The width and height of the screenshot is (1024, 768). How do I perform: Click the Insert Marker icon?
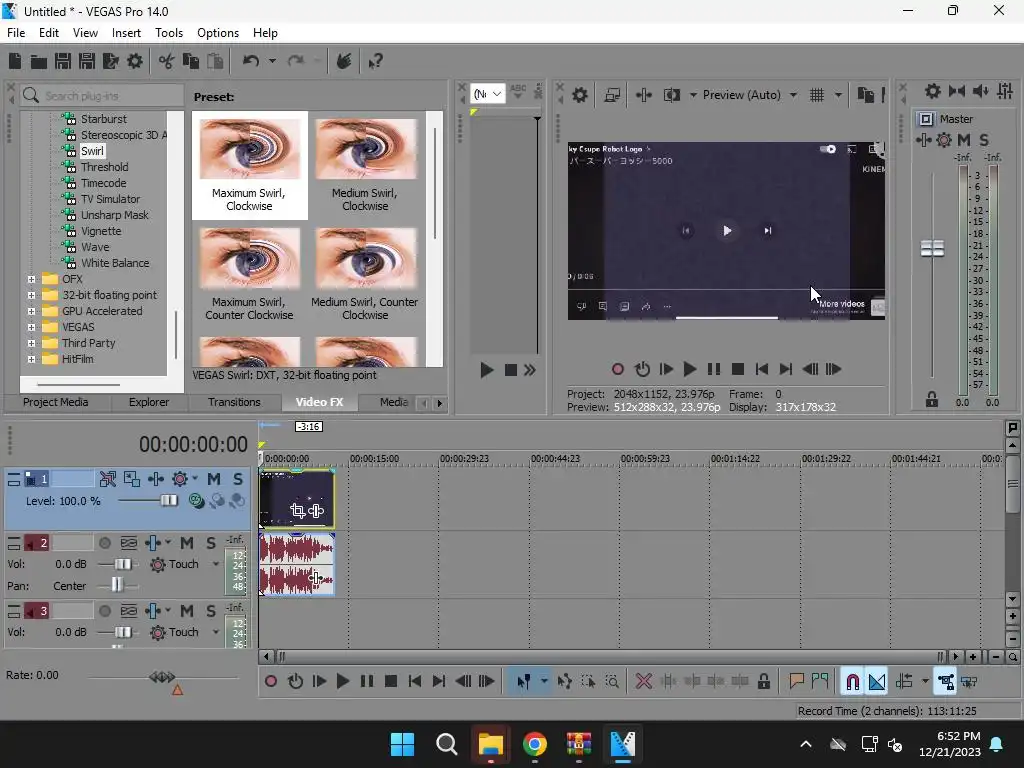pyautogui.click(x=796, y=682)
